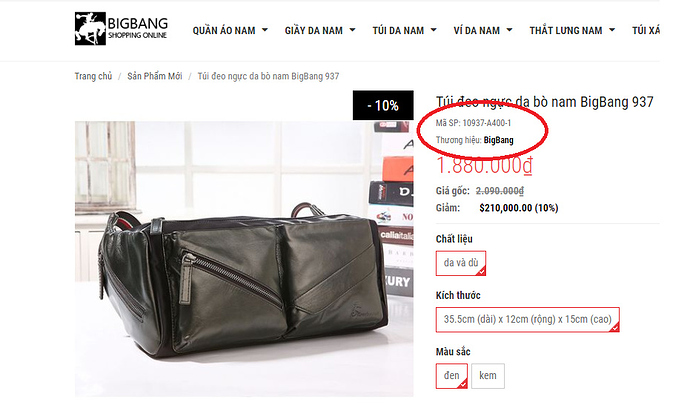Select material option da và dù

point(461,263)
